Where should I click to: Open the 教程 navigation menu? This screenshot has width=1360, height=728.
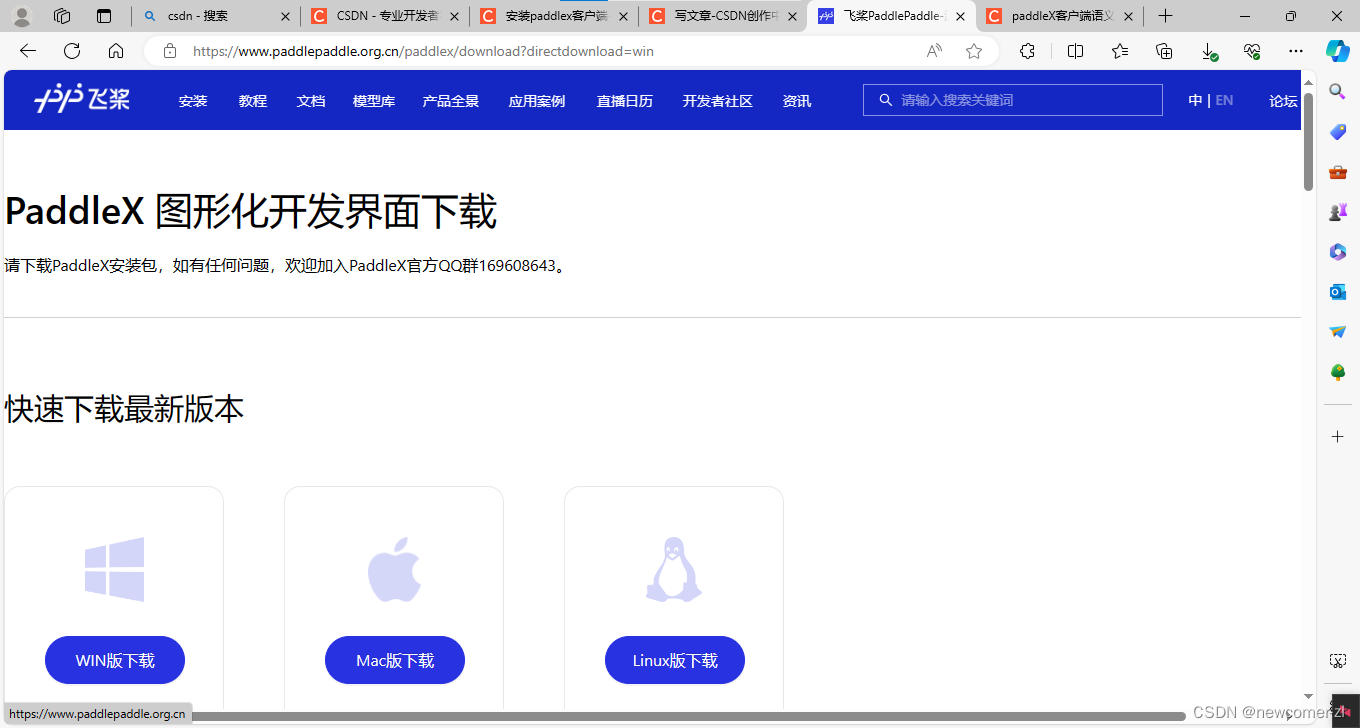click(x=253, y=101)
